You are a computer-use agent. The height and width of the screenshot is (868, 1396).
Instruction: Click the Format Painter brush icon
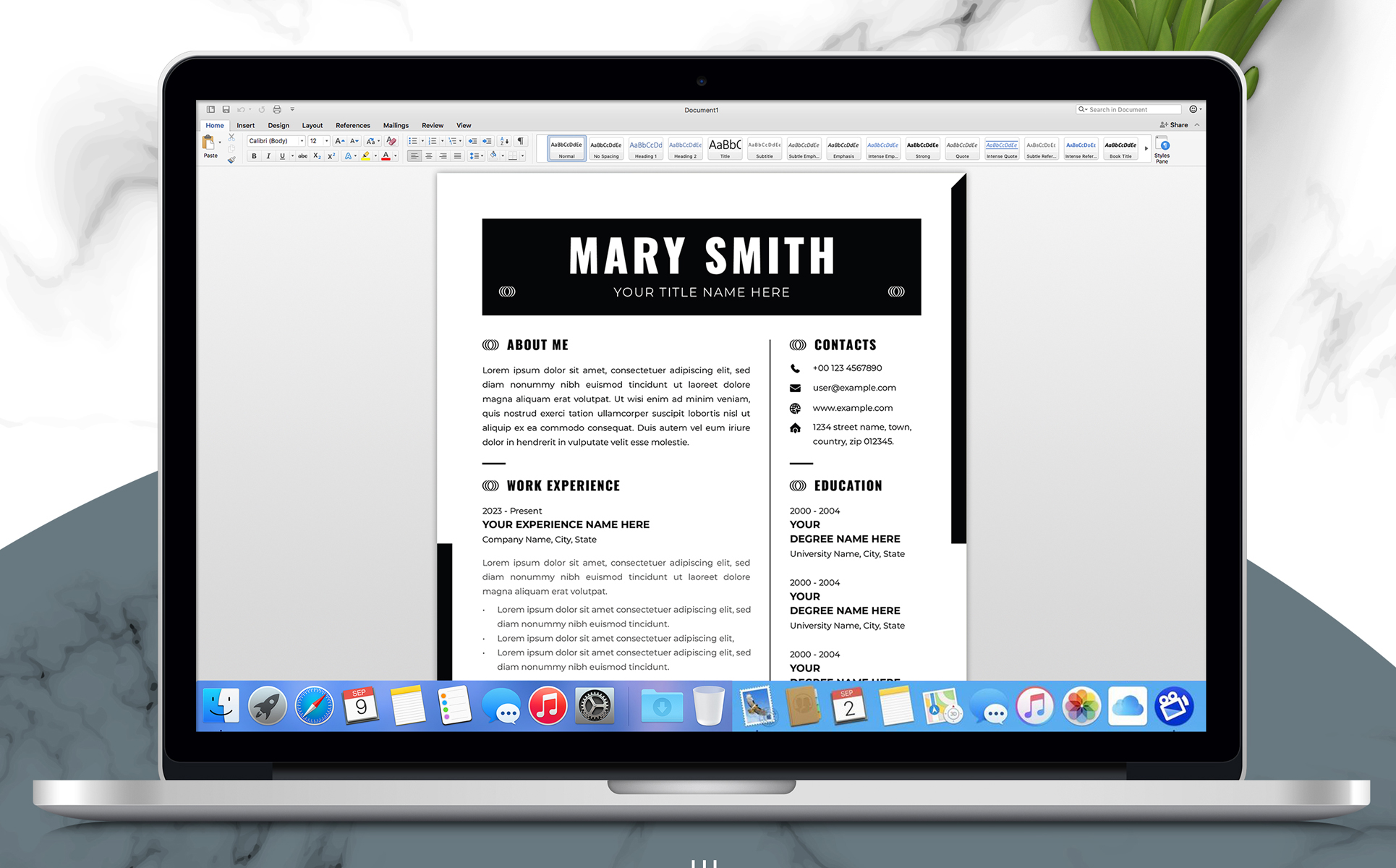coord(231,160)
